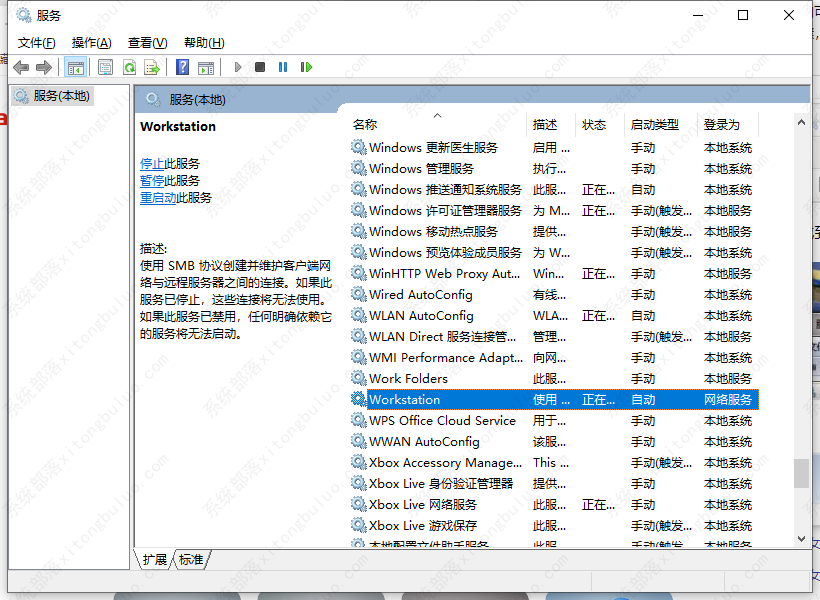Screen dimensions: 820x600
Task: Click the Back navigation arrow in the toolbar
Action: click(x=21, y=66)
